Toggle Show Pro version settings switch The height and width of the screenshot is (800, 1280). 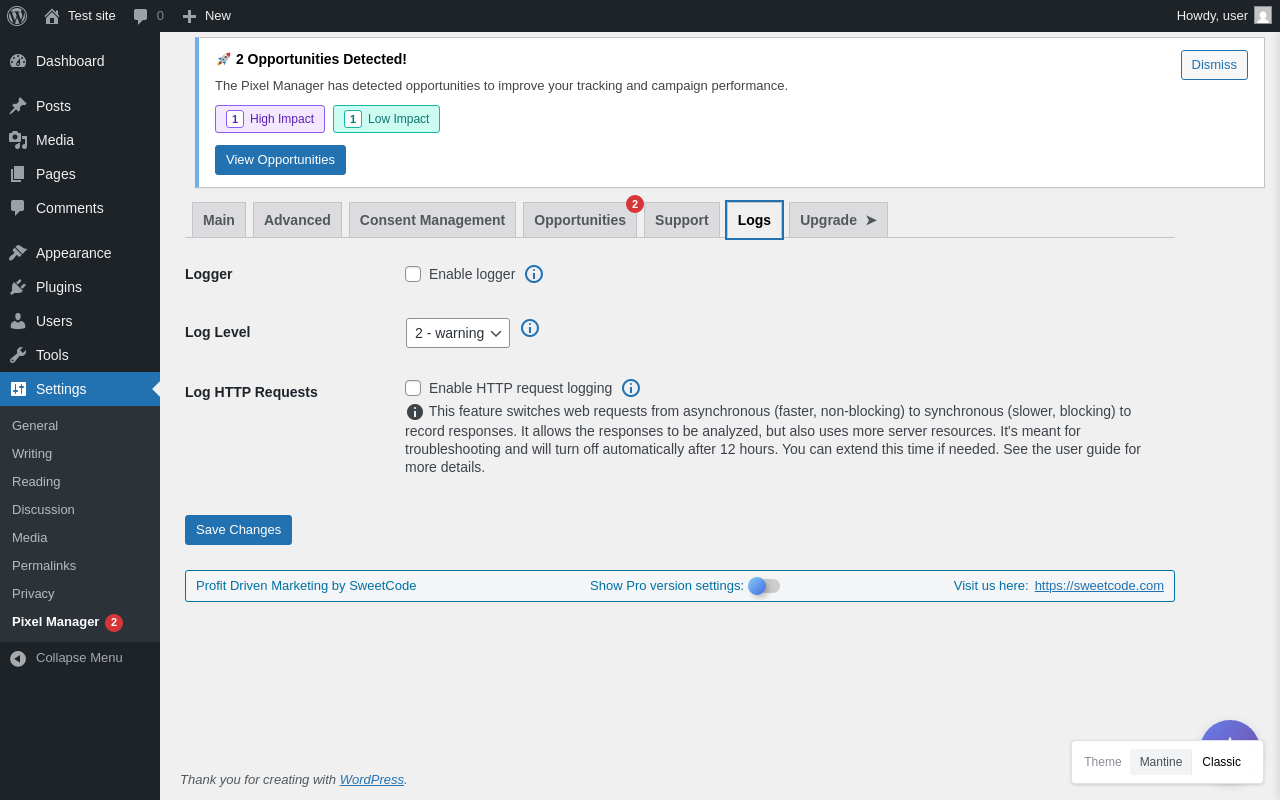[x=764, y=586]
